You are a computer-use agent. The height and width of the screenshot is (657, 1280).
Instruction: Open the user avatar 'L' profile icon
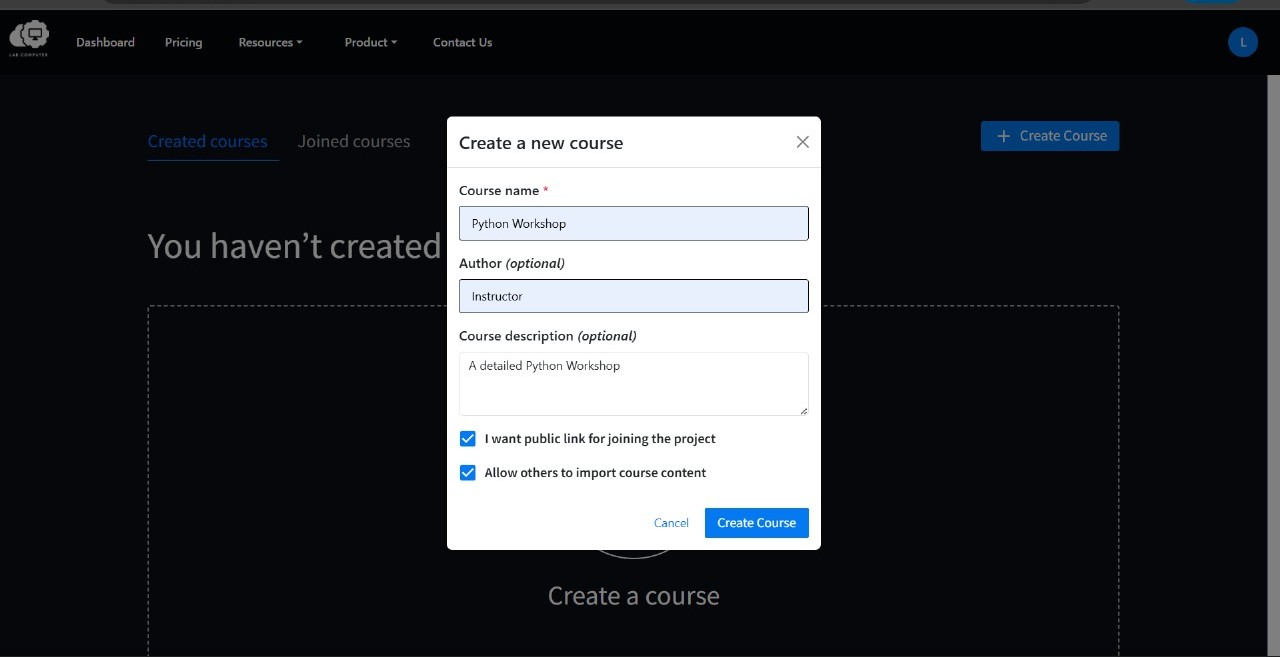point(1243,42)
